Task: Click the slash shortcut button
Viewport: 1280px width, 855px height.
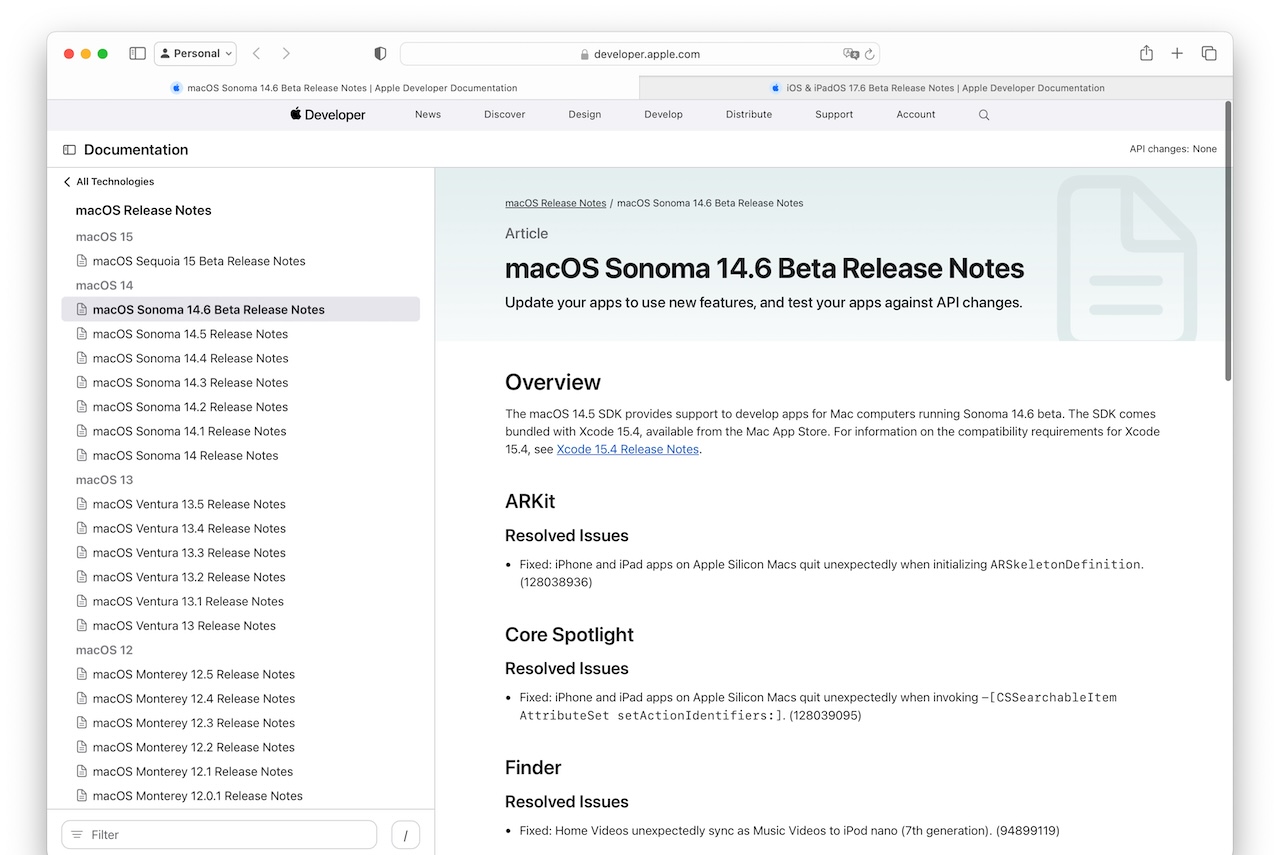Action: (405, 835)
